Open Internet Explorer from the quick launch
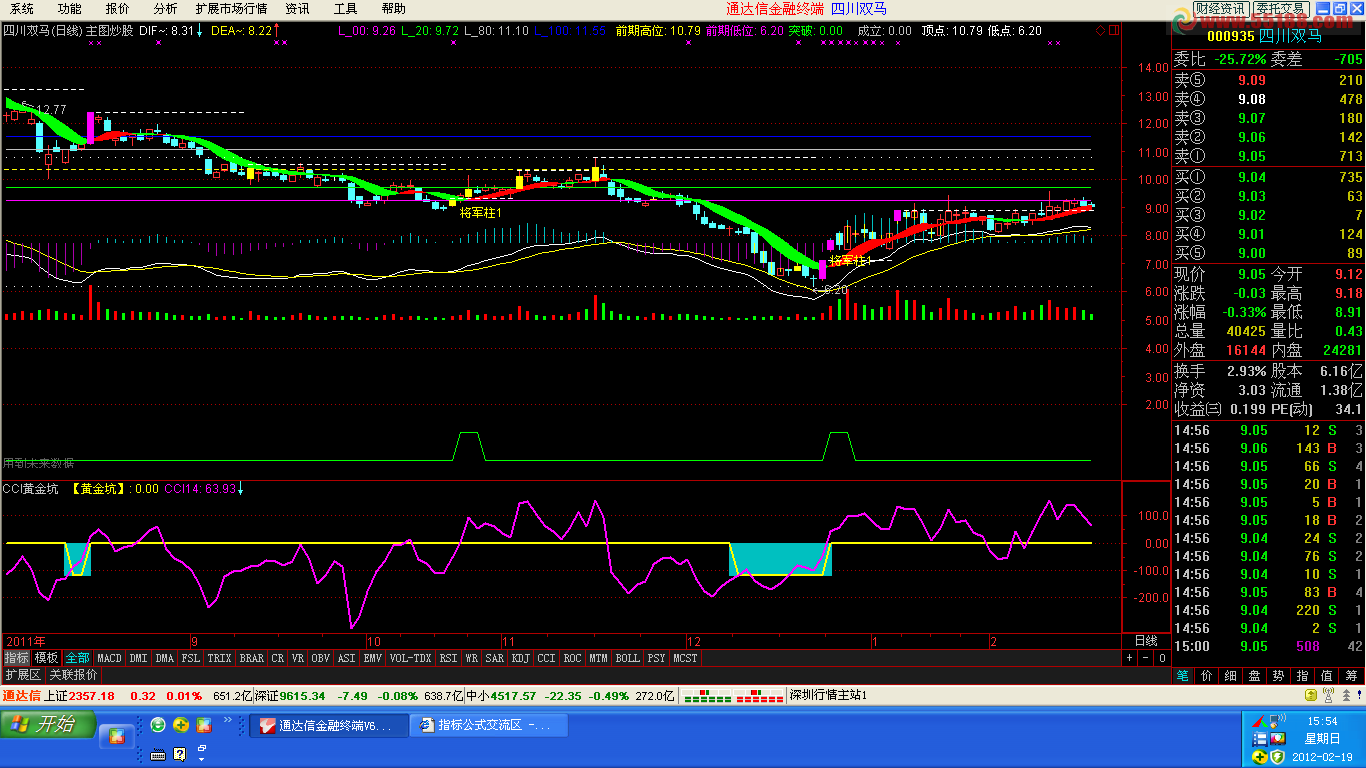The image size is (1366, 768). (x=158, y=725)
